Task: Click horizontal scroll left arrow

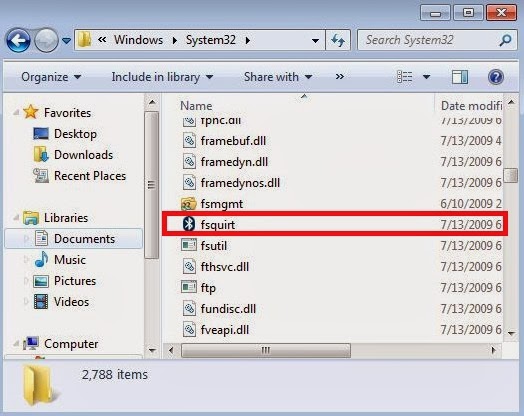Action: [x=171, y=351]
